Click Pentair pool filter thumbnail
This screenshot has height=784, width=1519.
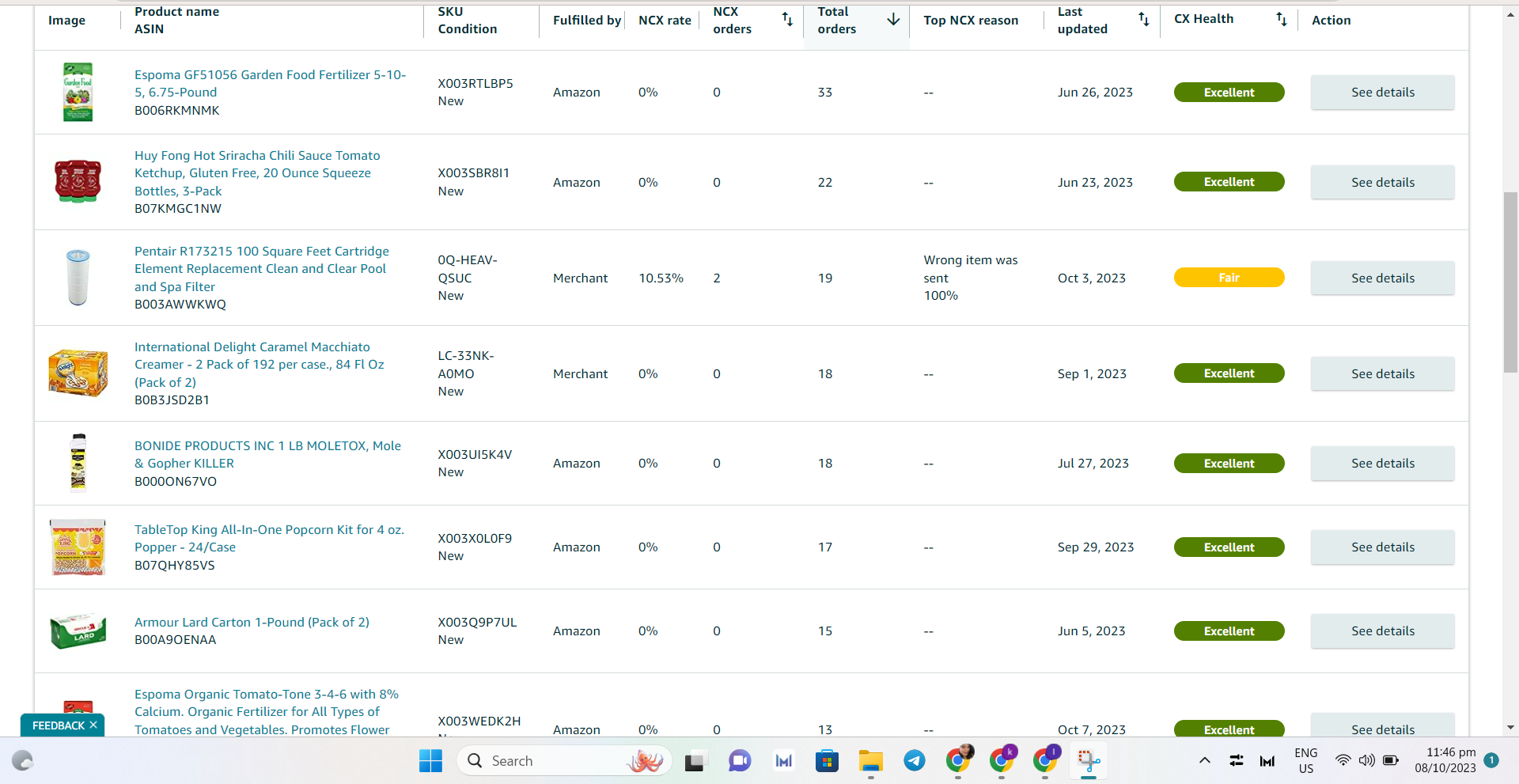tap(78, 277)
